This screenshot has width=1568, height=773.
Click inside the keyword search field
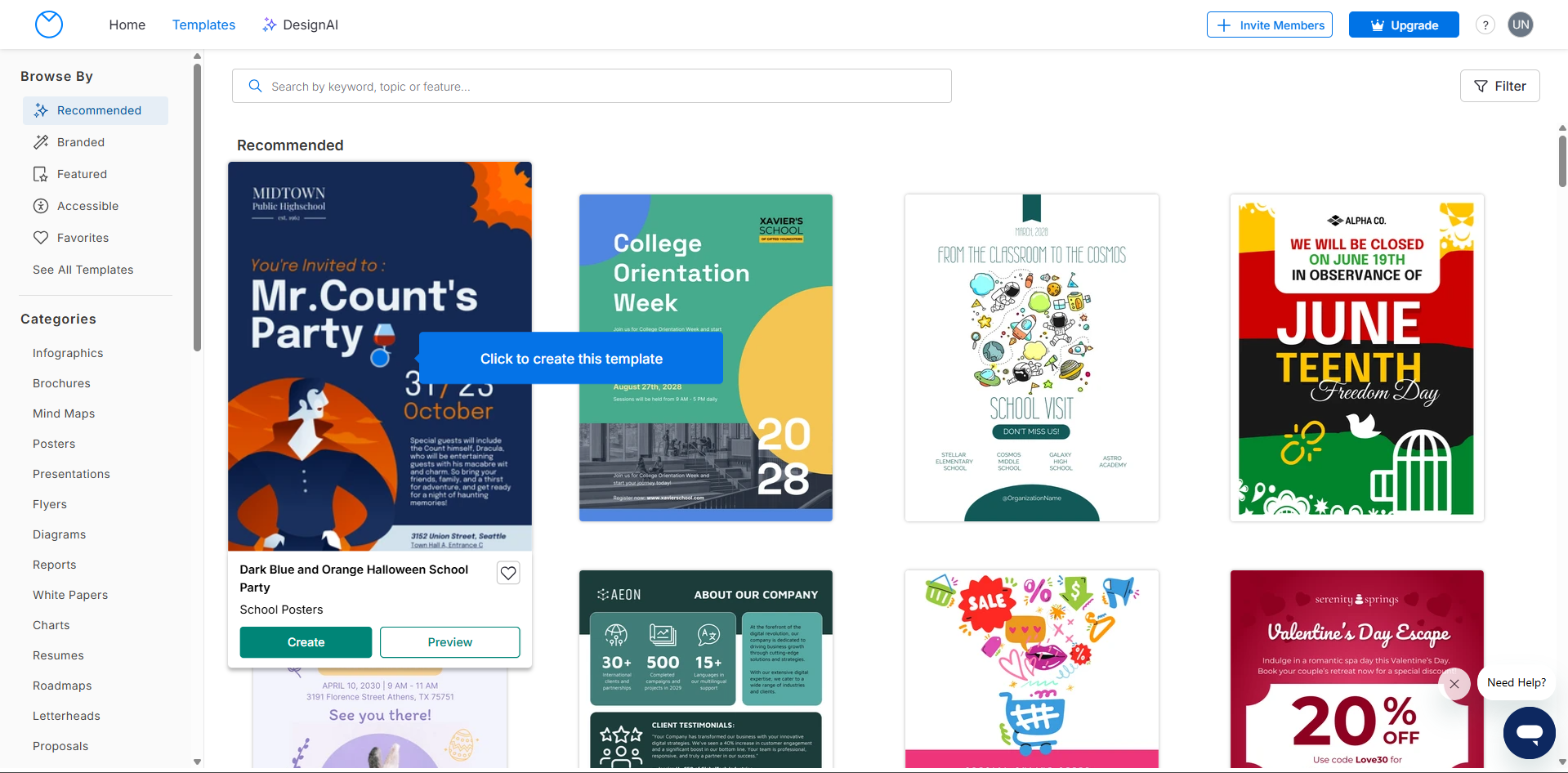tap(572, 85)
